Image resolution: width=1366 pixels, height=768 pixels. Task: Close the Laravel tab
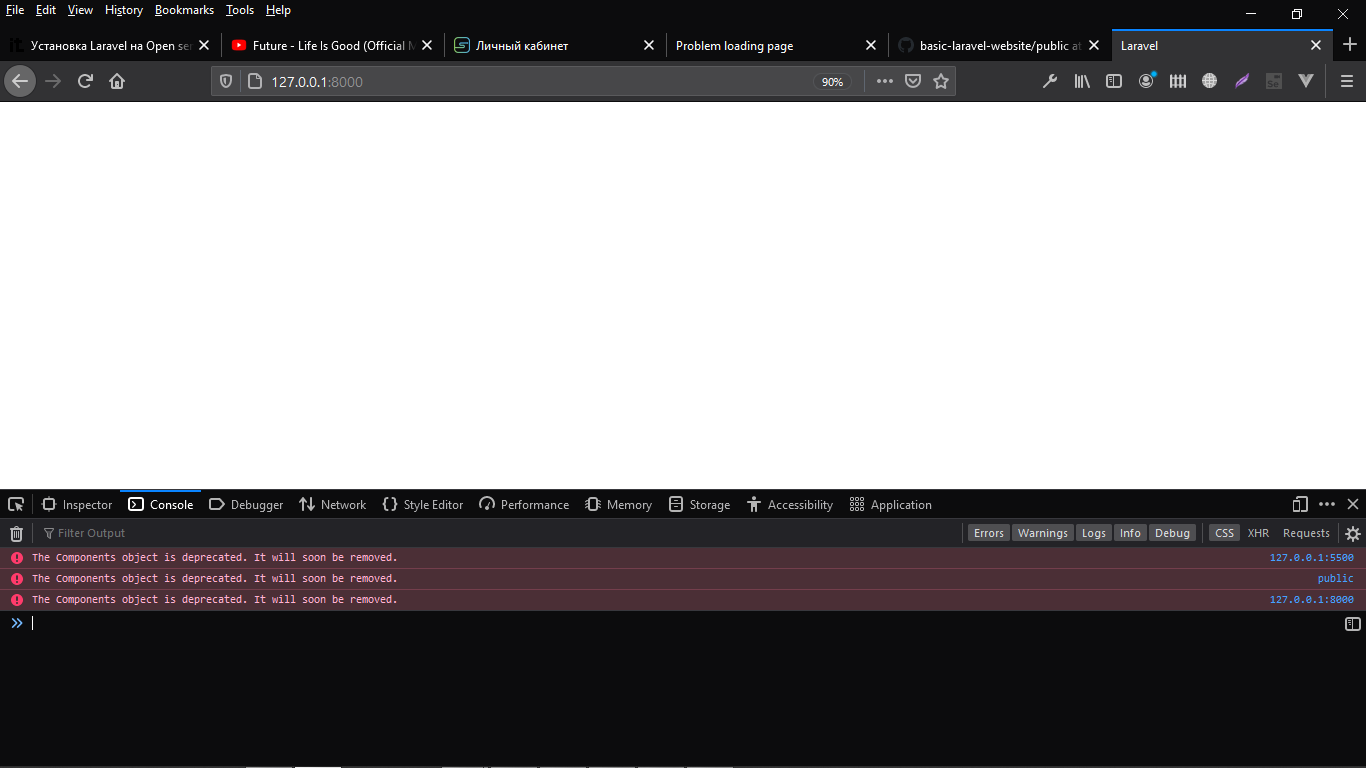click(x=1316, y=46)
